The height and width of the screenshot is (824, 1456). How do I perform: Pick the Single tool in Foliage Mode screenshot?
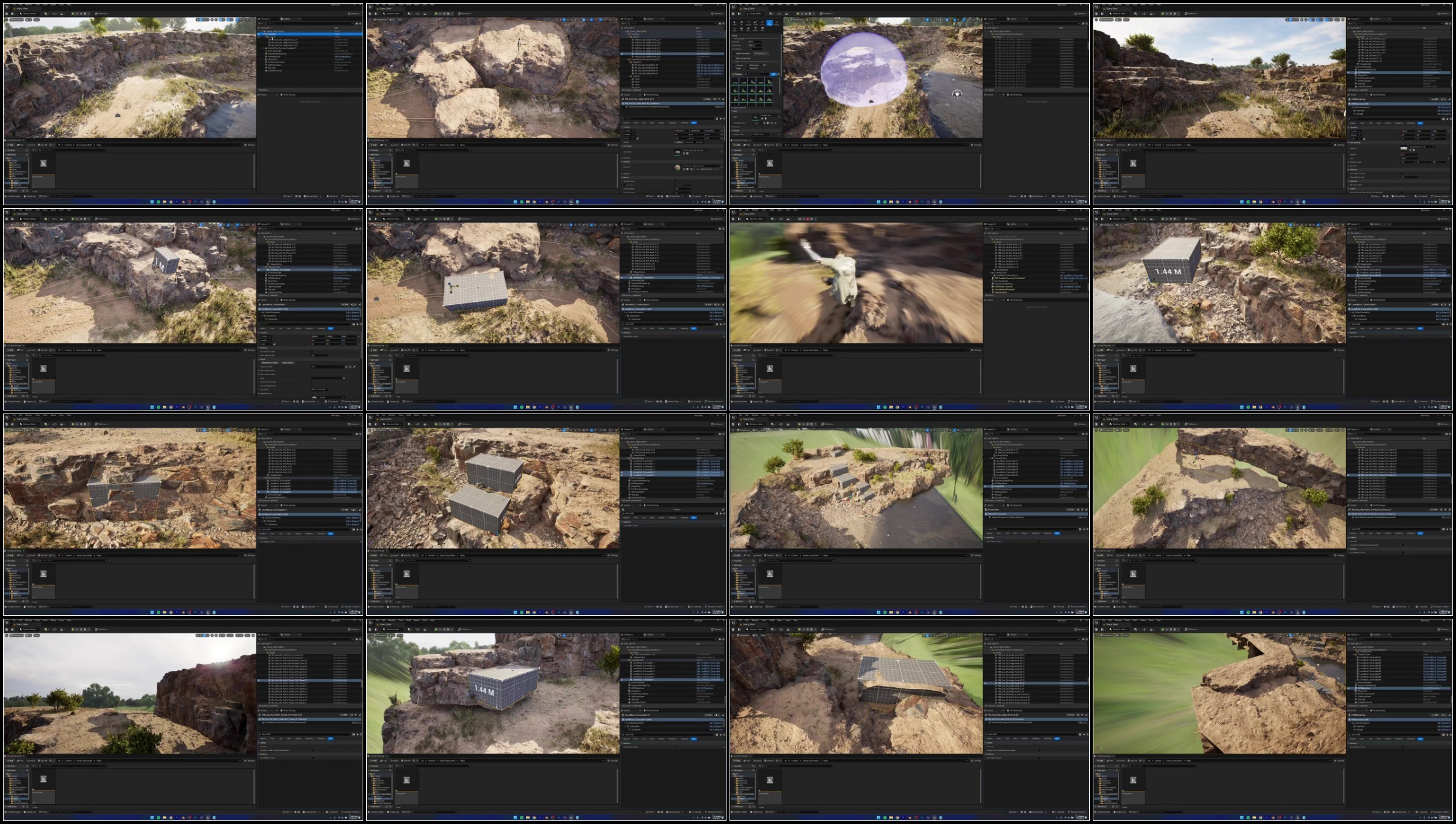coord(734,28)
